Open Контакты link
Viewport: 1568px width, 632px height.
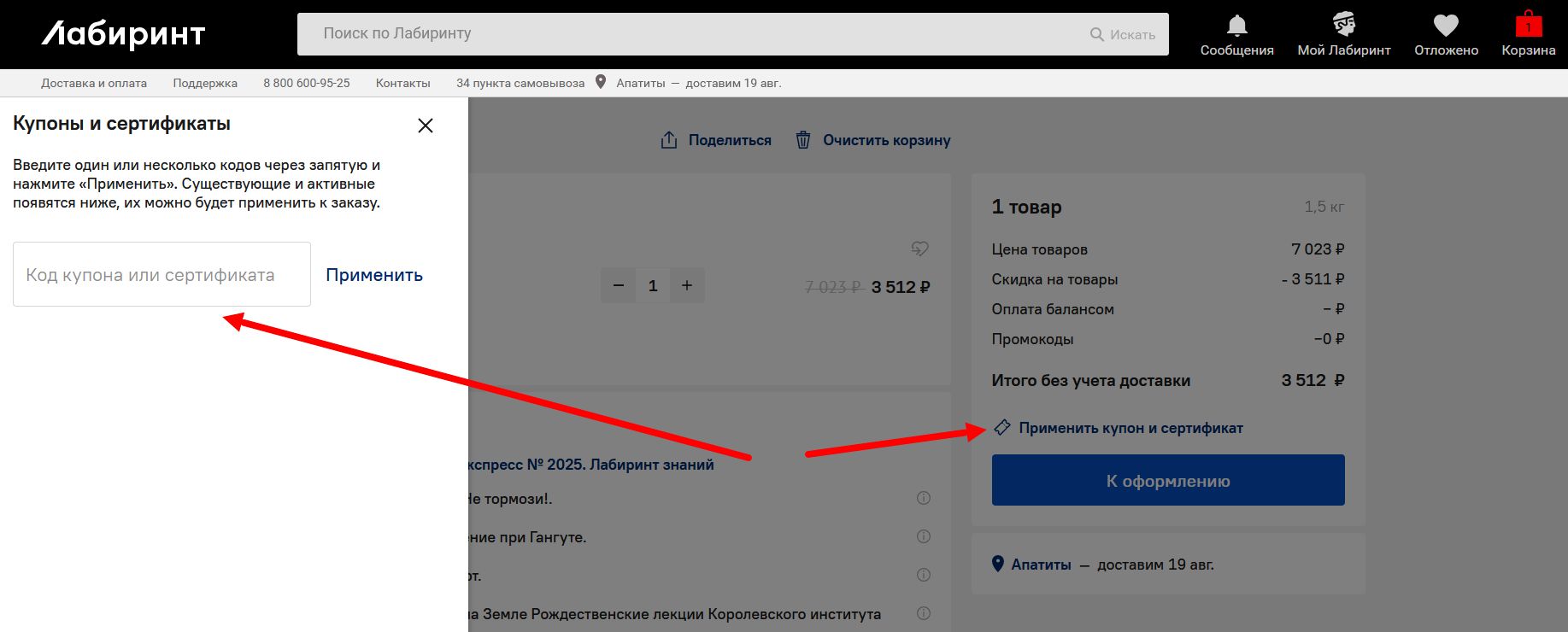click(403, 83)
